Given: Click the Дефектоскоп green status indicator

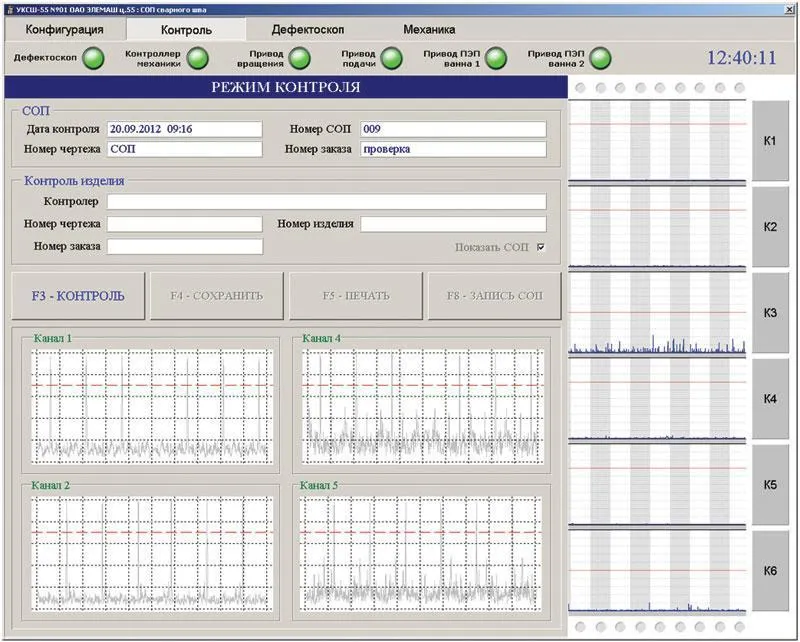Looking at the screenshot, I should (x=93, y=58).
